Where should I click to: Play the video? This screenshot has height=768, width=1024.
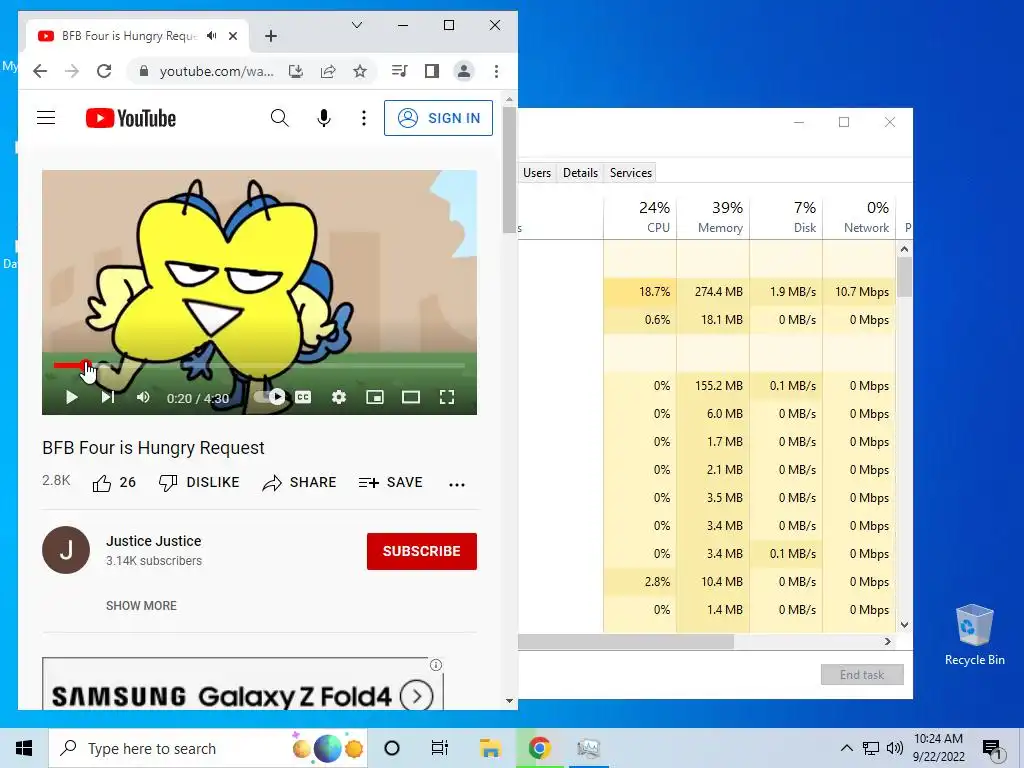72,397
